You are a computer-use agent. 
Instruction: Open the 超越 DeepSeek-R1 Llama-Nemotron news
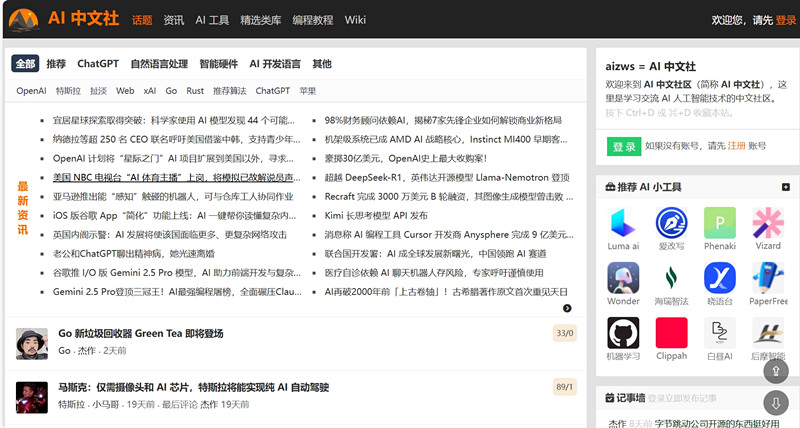click(447, 178)
